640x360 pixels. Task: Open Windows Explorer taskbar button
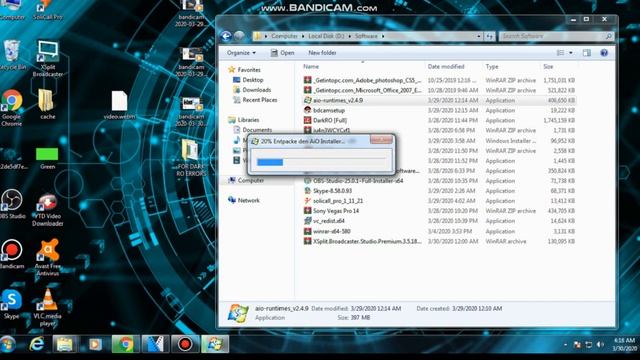(x=64, y=344)
